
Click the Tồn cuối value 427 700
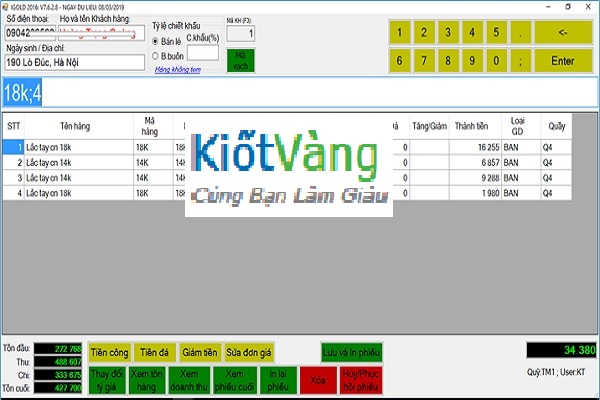tap(58, 388)
